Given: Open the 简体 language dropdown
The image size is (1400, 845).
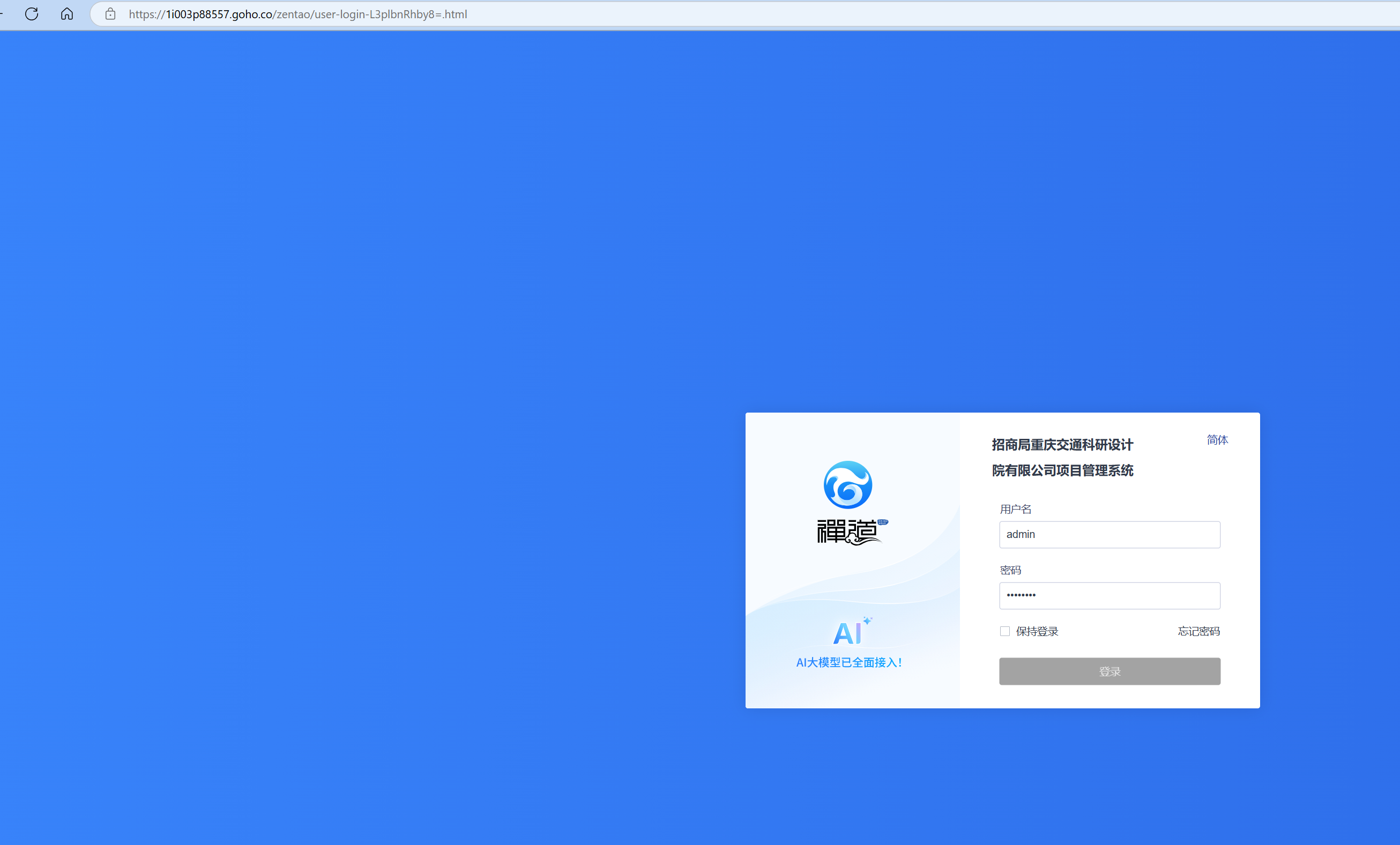Looking at the screenshot, I should point(1217,439).
